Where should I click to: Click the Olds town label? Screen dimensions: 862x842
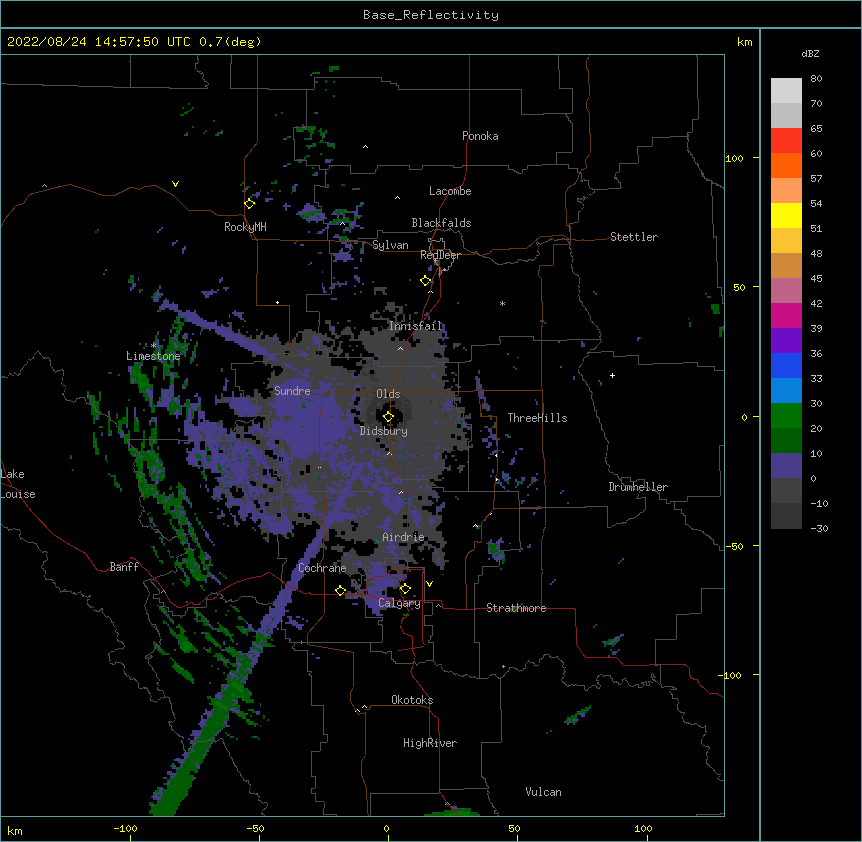tap(388, 394)
